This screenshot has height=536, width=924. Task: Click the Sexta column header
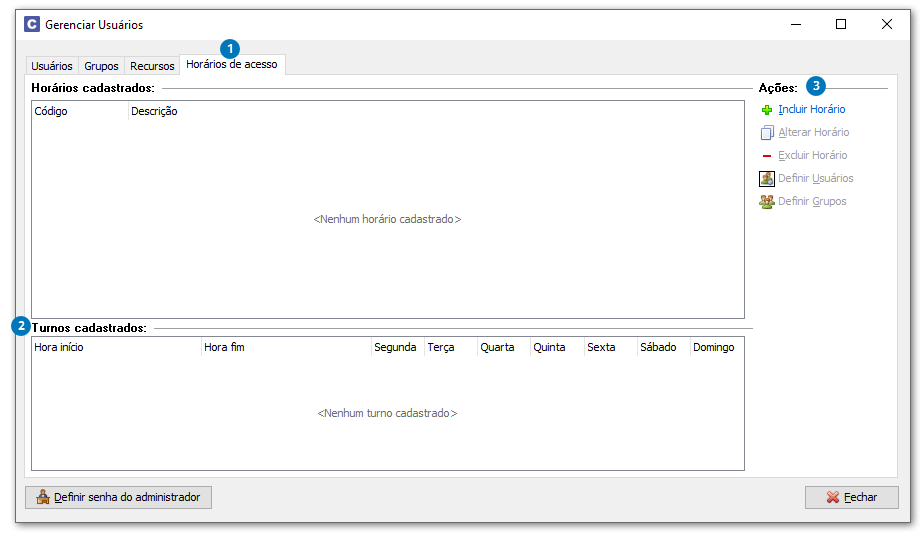(x=610, y=348)
